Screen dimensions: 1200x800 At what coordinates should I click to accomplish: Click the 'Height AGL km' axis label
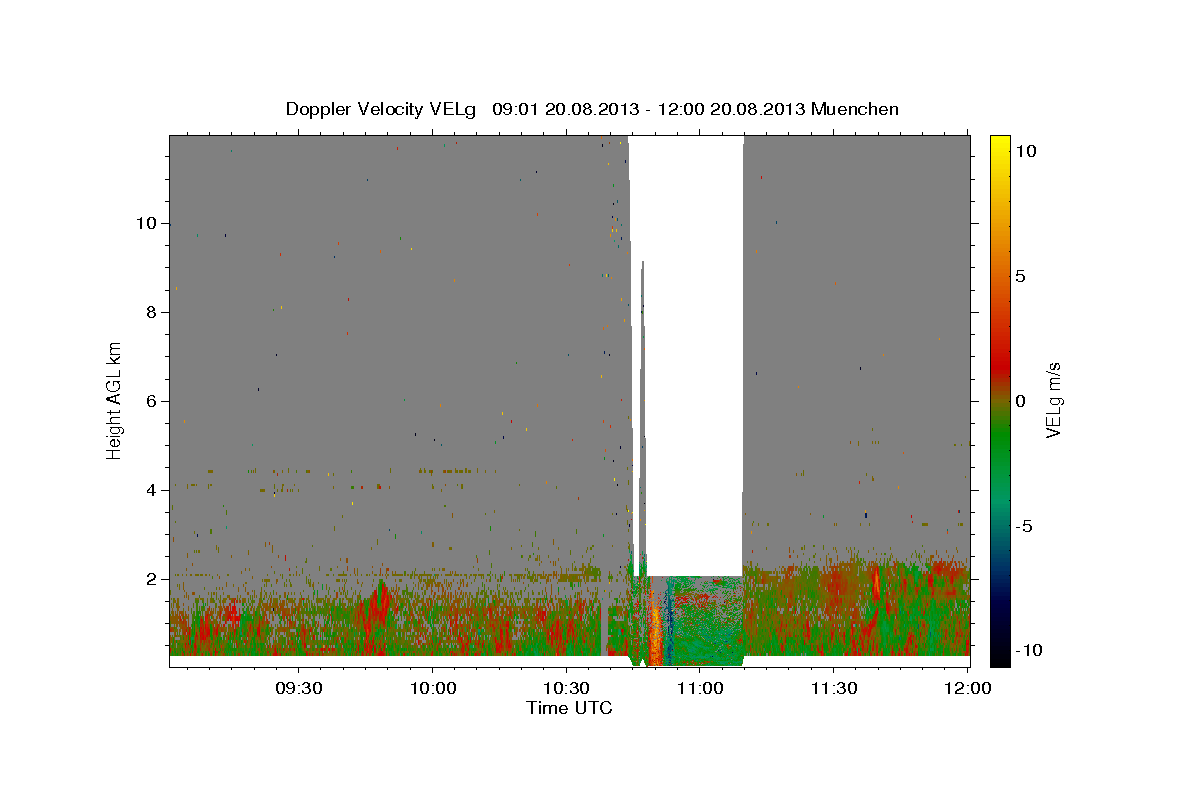tap(115, 400)
